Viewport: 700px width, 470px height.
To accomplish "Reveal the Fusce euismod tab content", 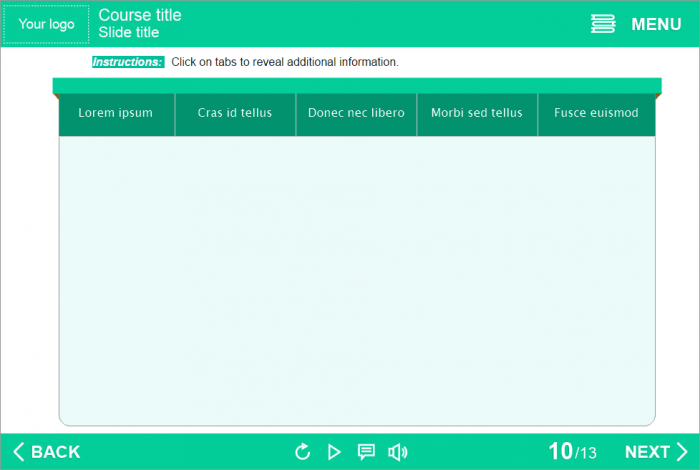I will pyautogui.click(x=596, y=113).
